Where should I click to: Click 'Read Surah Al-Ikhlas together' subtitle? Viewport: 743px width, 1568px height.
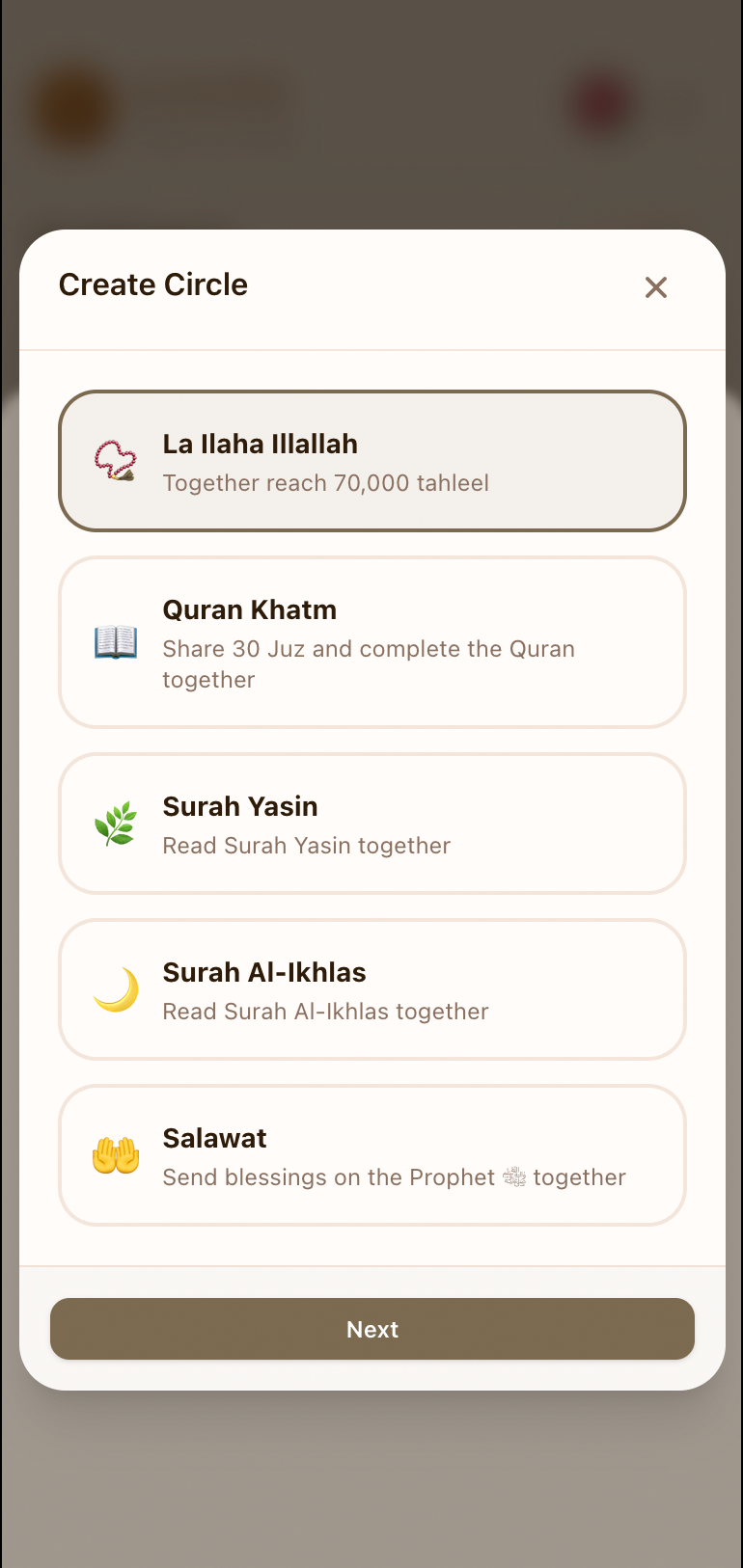click(x=326, y=1012)
